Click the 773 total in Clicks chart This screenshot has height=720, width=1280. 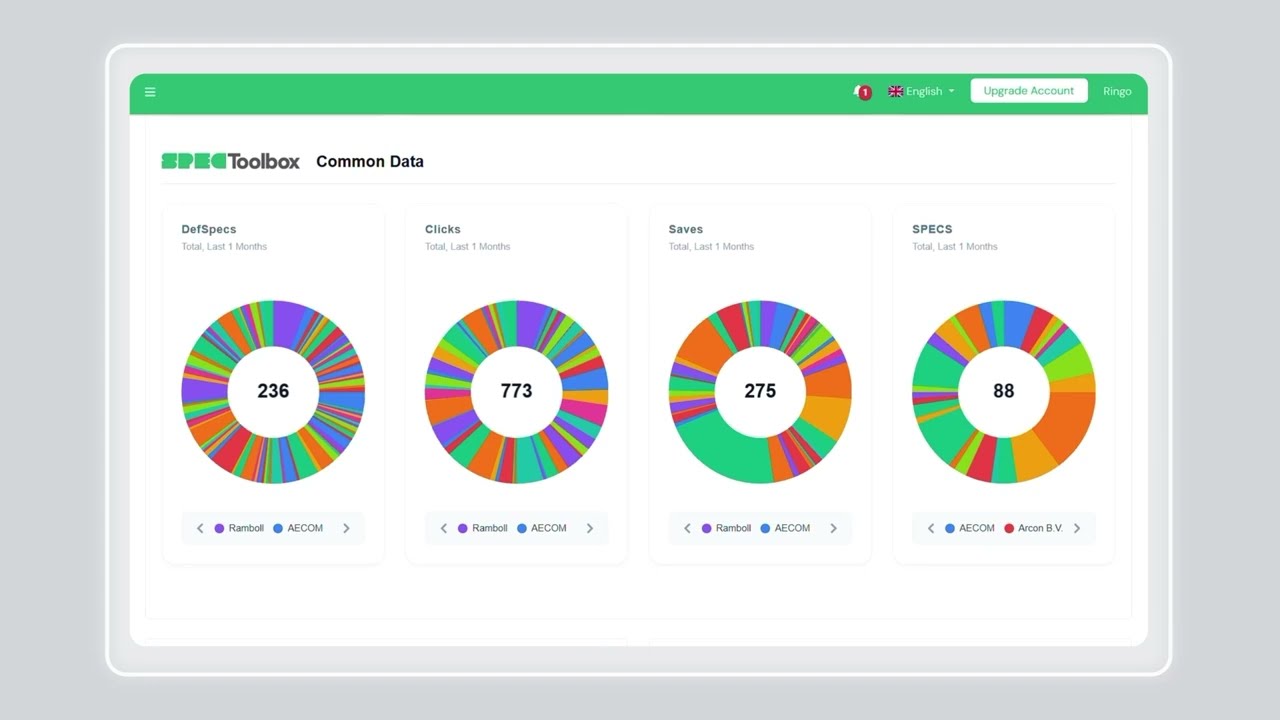point(516,391)
